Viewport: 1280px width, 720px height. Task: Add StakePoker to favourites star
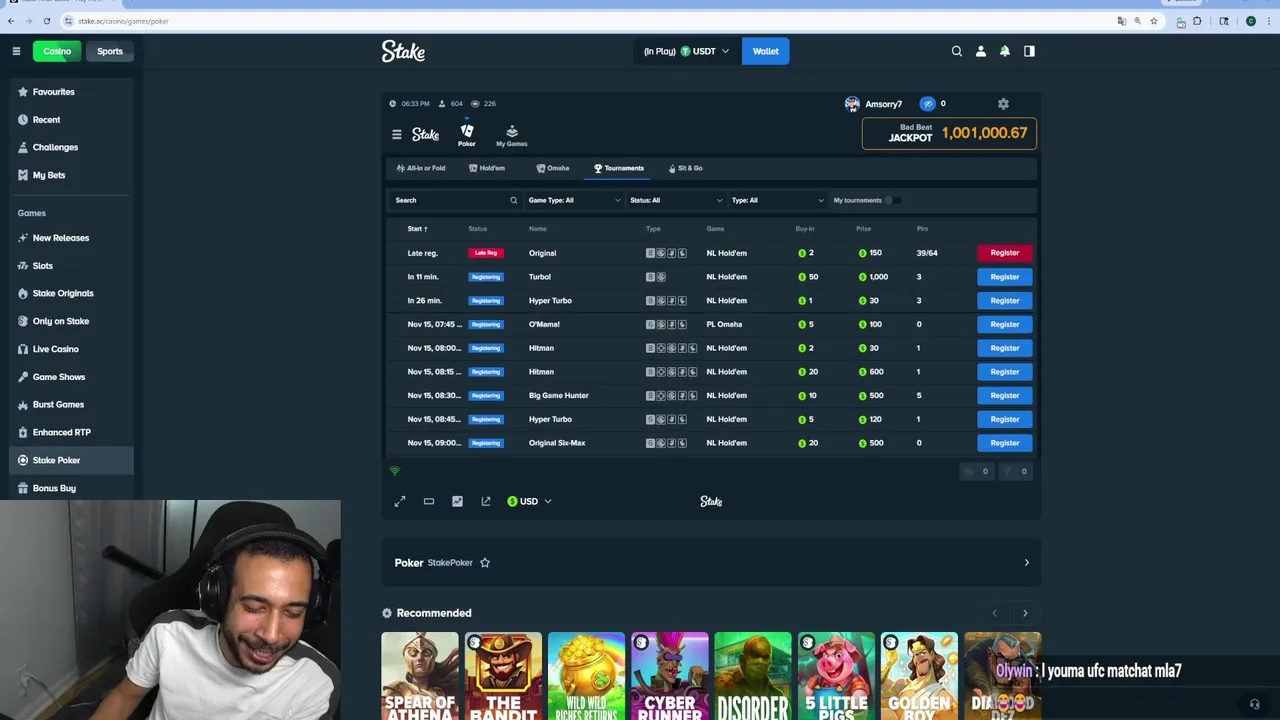485,563
